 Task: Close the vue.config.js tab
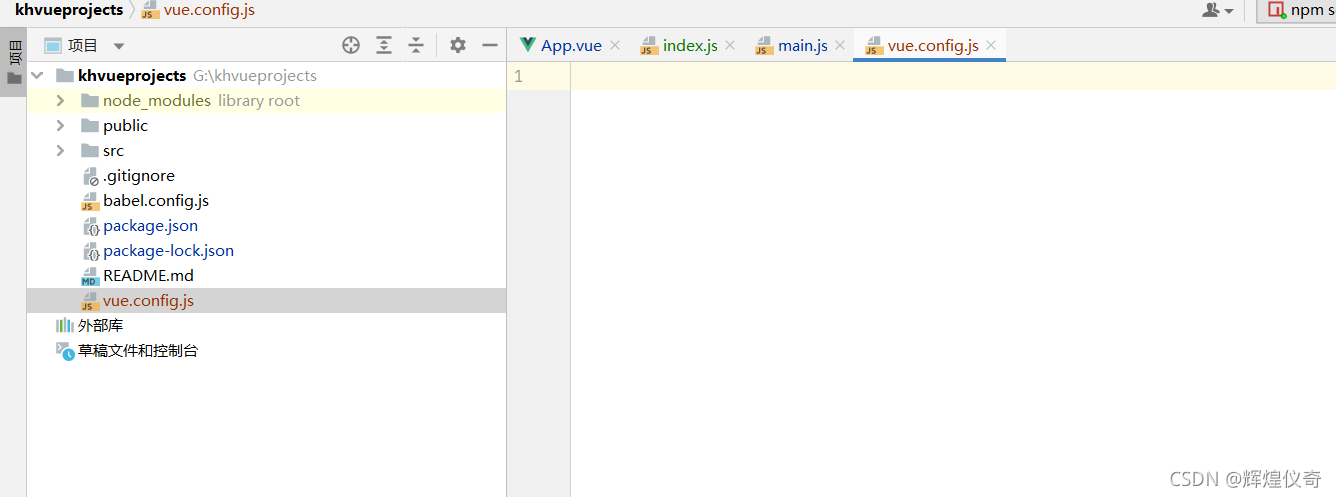click(x=991, y=45)
